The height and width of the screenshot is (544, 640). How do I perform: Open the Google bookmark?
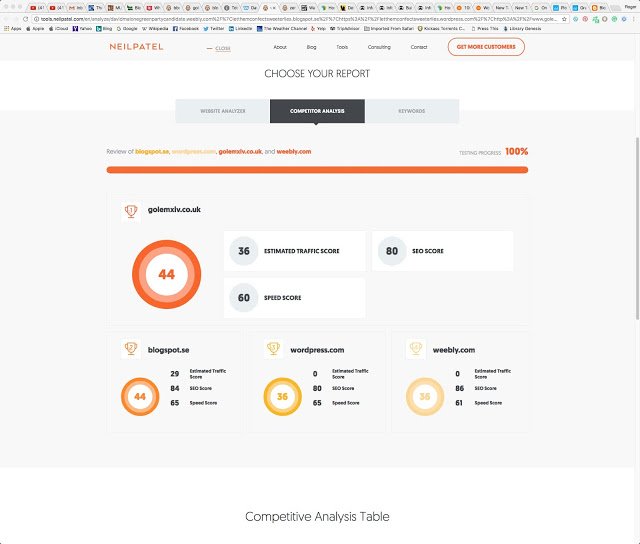[x=127, y=29]
